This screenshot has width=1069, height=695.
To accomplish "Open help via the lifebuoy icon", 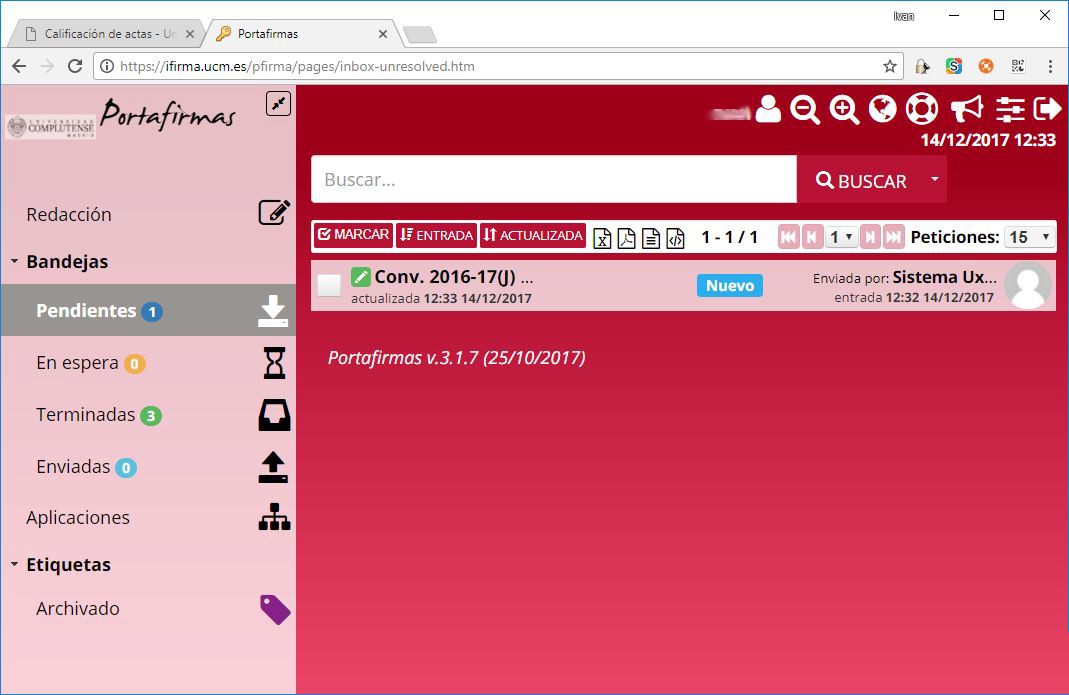I will [921, 108].
